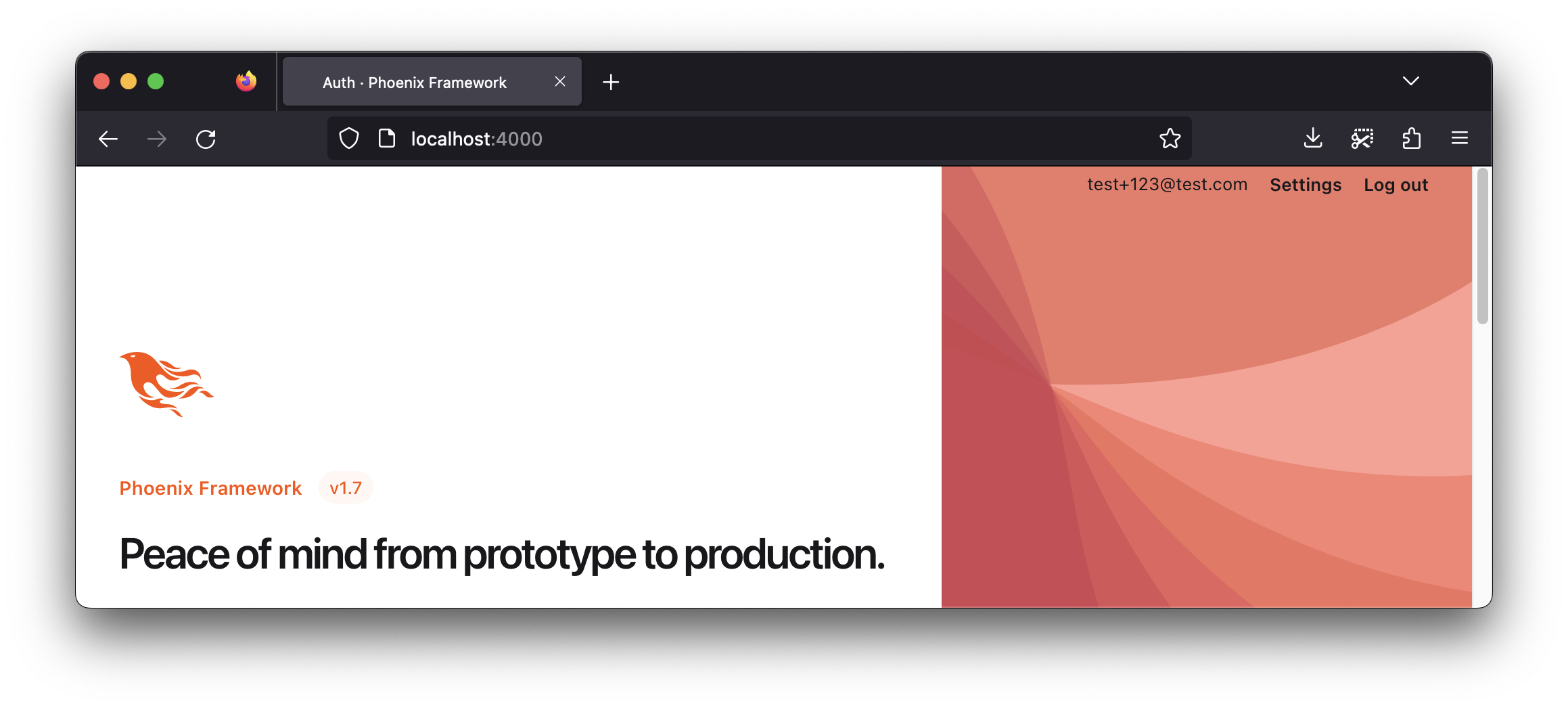Go back to the previous page
This screenshot has width=1568, height=708.
point(108,139)
